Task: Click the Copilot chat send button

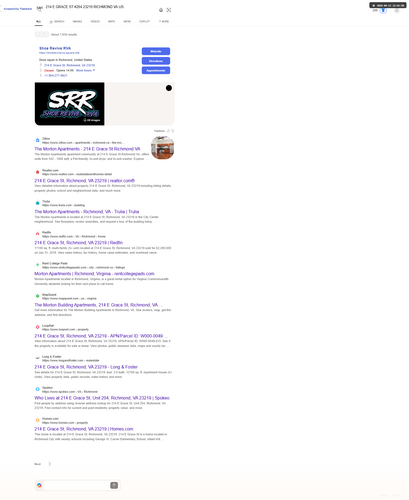Action: (x=114, y=485)
